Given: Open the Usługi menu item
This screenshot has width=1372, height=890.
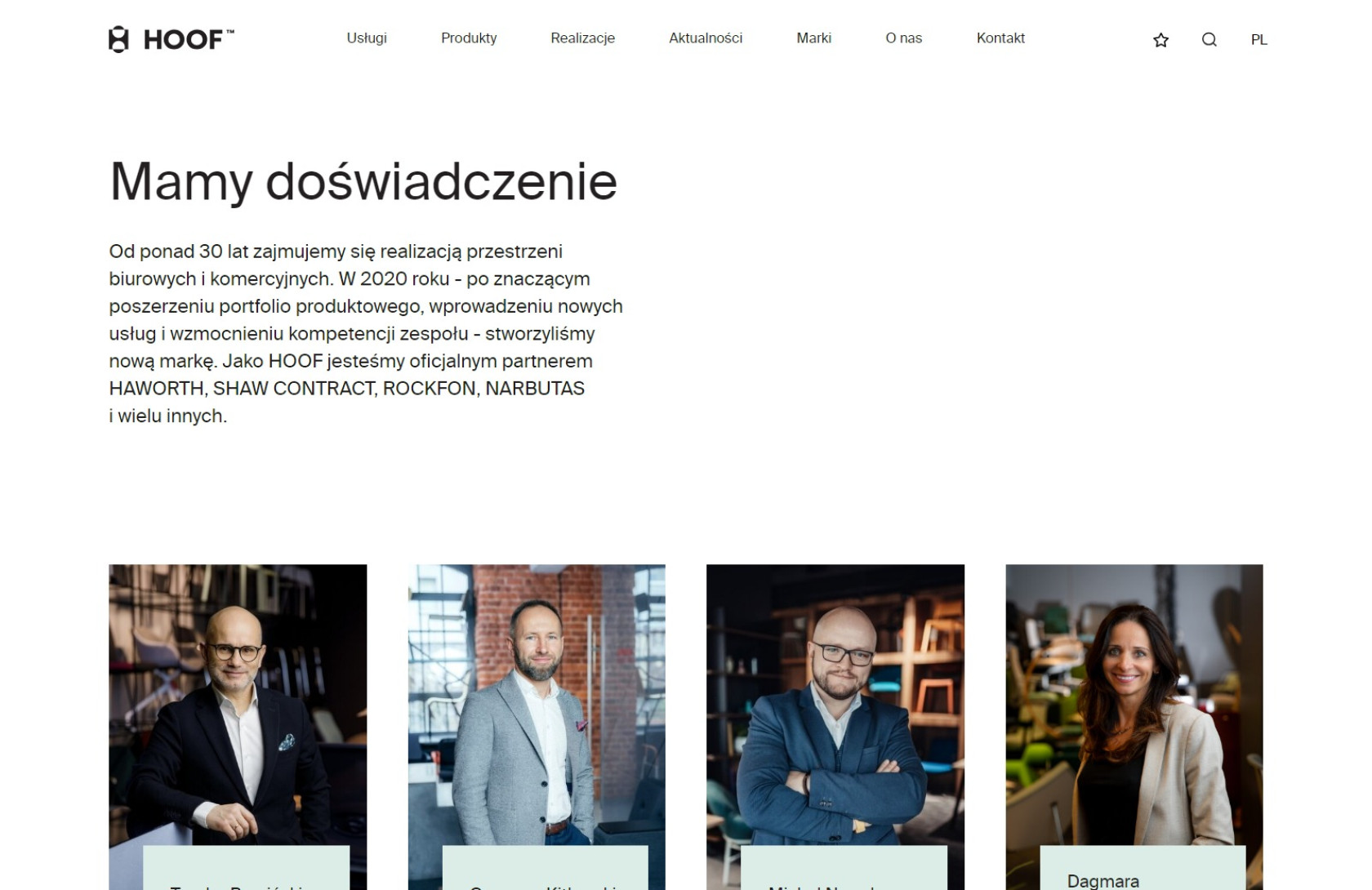Looking at the screenshot, I should 367,38.
